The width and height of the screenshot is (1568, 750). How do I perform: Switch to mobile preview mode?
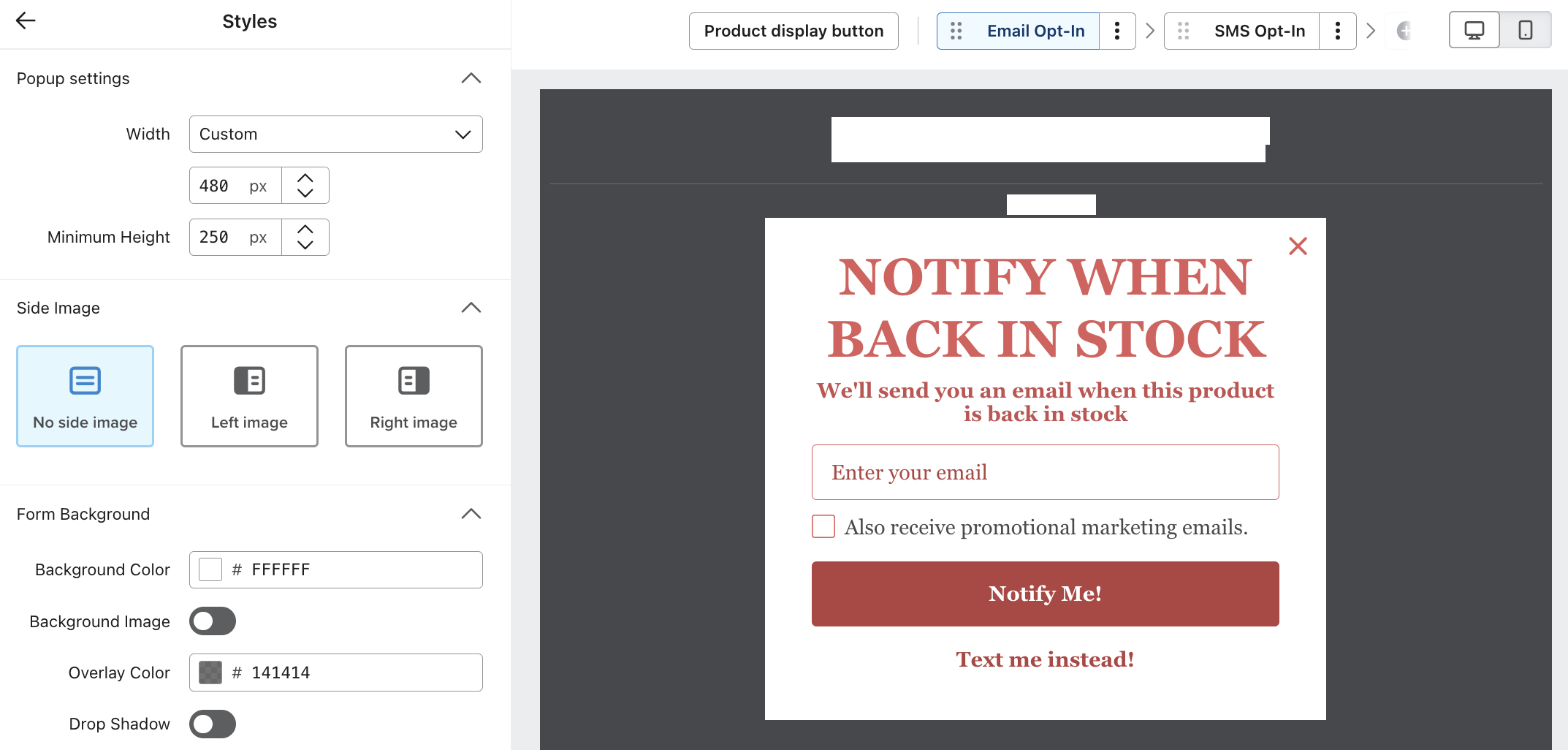(x=1525, y=30)
